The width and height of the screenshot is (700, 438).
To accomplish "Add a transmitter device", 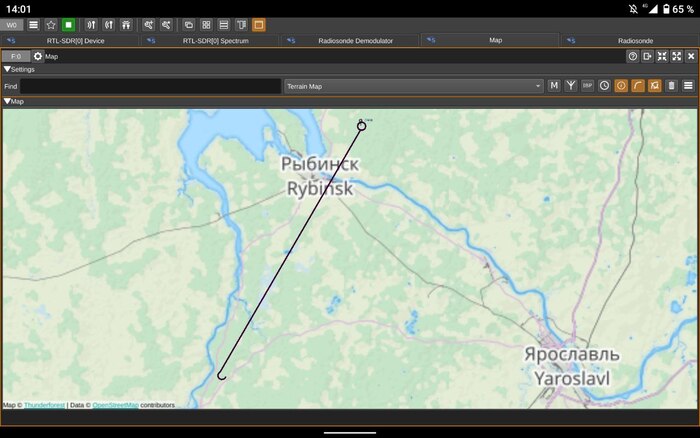I will click(109, 25).
